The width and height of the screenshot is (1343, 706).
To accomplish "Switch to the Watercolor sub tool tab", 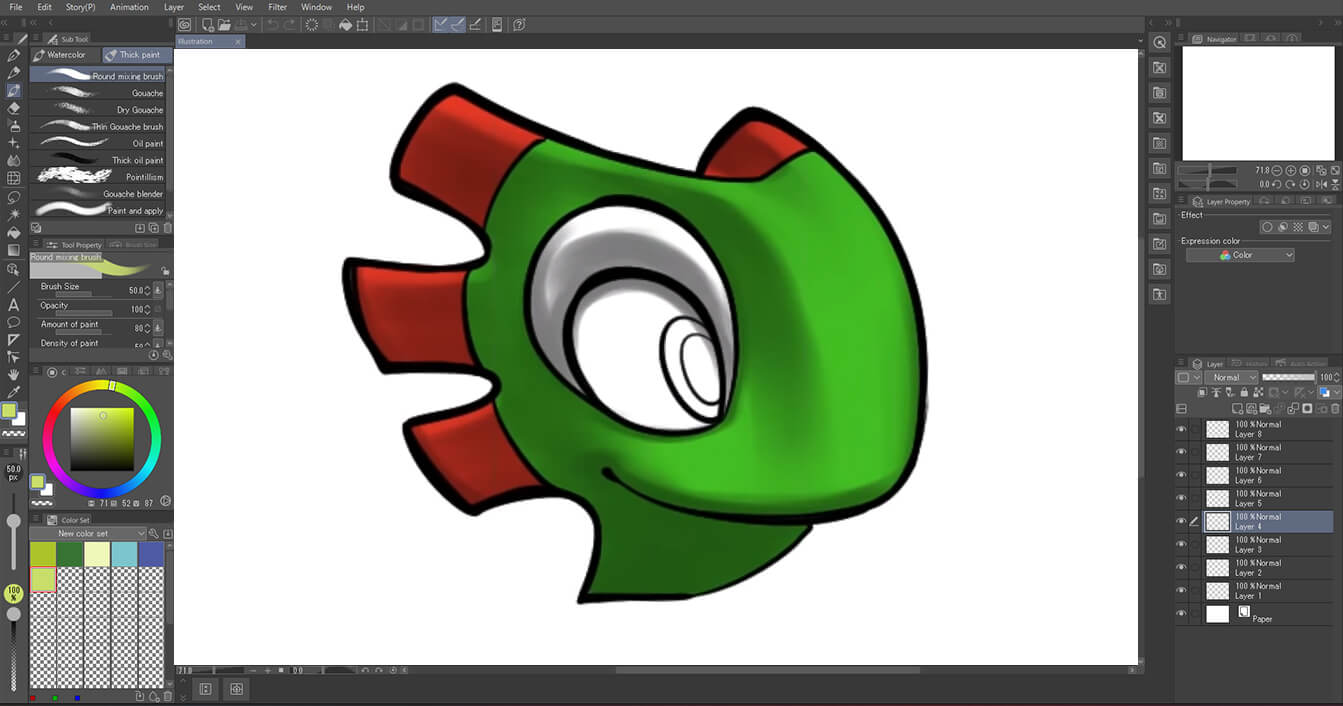I will tap(65, 55).
